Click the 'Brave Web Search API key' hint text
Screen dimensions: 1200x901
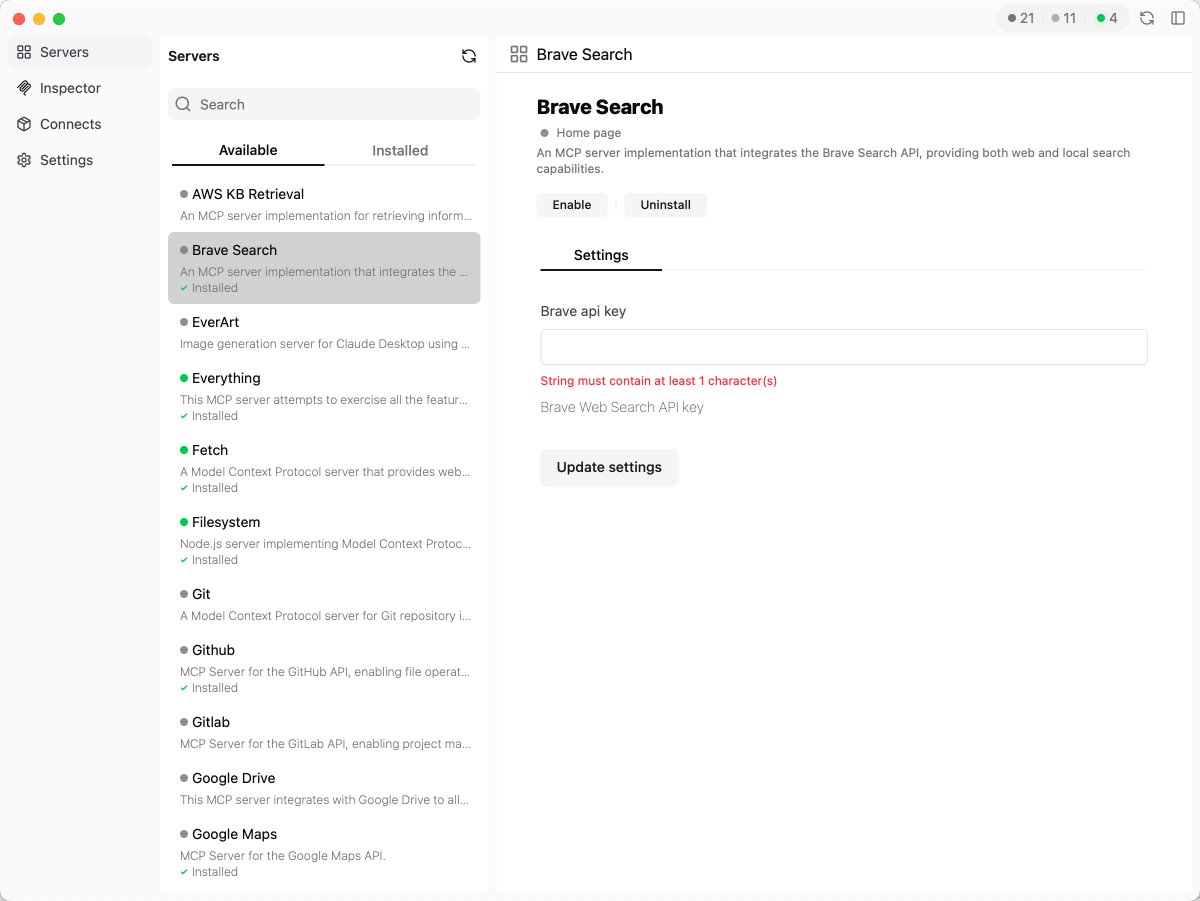[622, 407]
